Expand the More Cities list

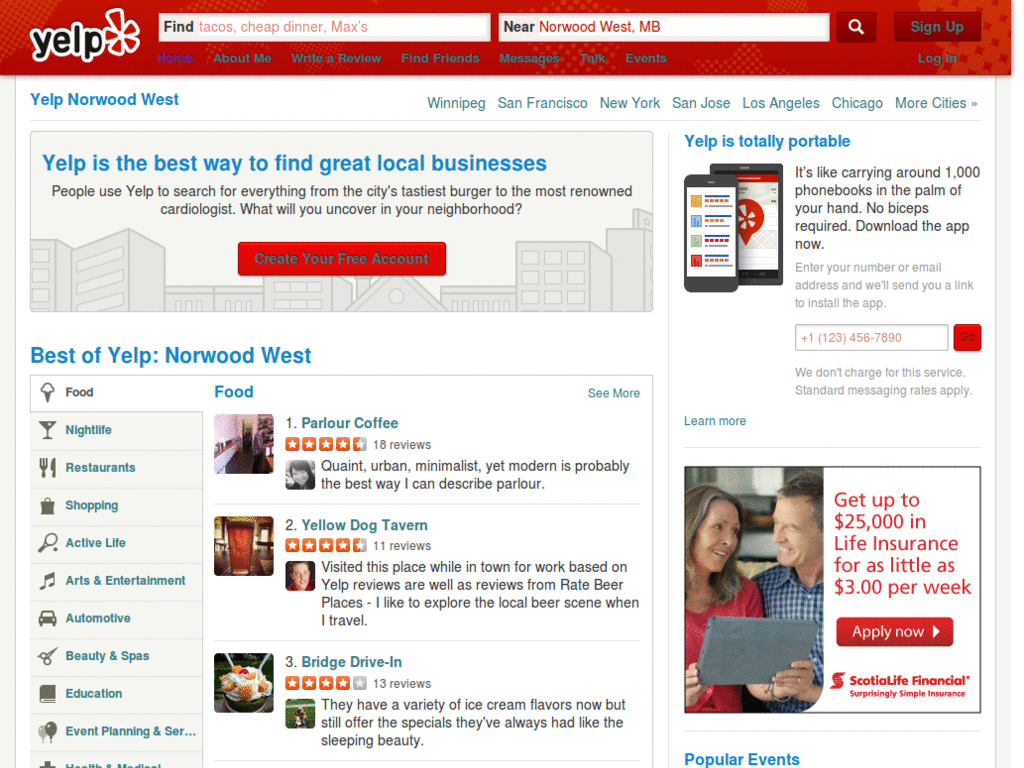936,102
